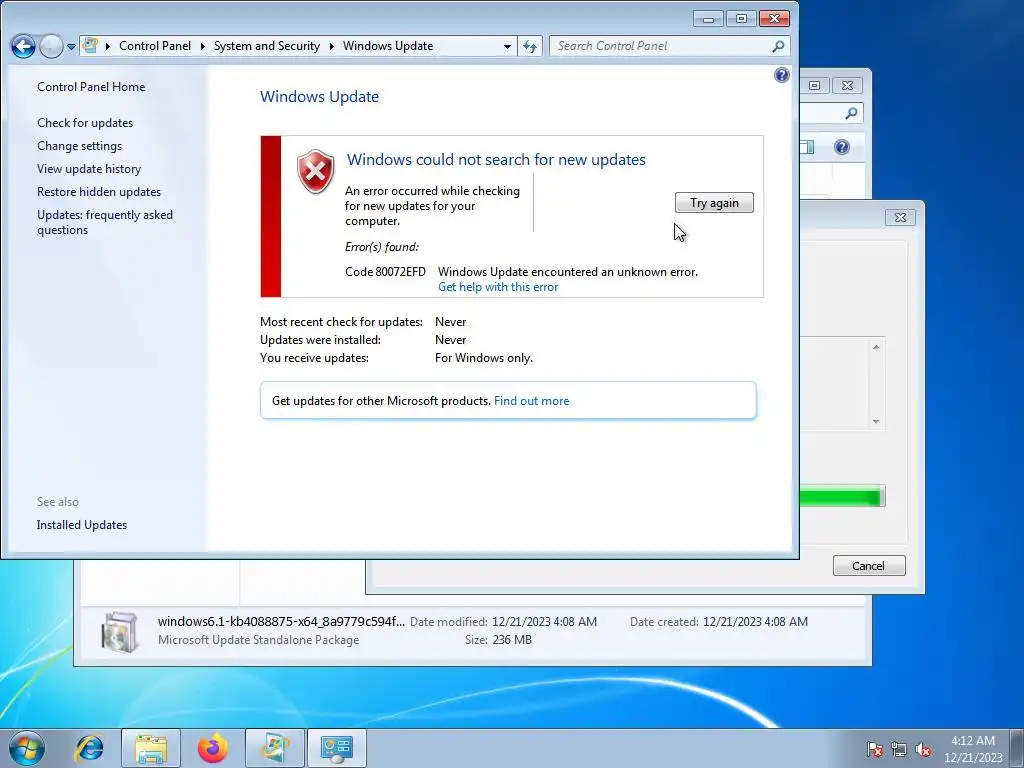Image resolution: width=1024 pixels, height=768 pixels.
Task: Launch Internet Explorer from taskbar
Action: (x=89, y=748)
